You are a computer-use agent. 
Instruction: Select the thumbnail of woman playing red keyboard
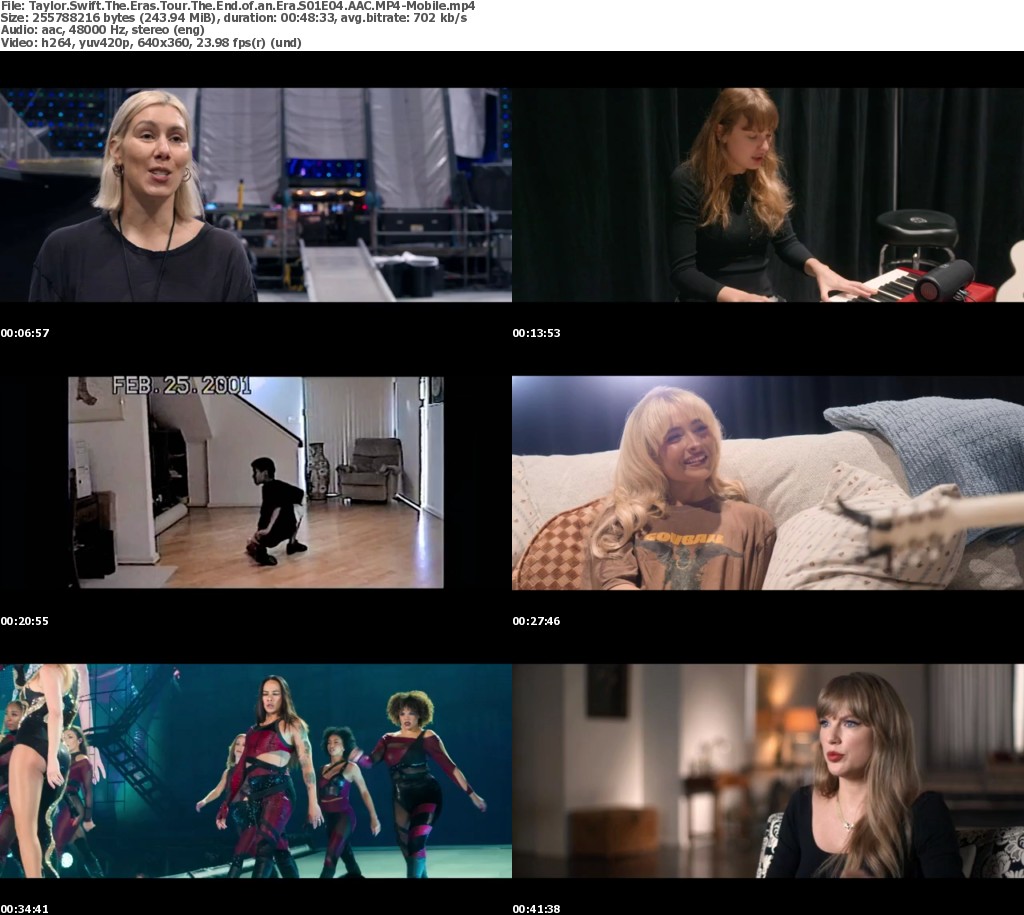(x=768, y=194)
